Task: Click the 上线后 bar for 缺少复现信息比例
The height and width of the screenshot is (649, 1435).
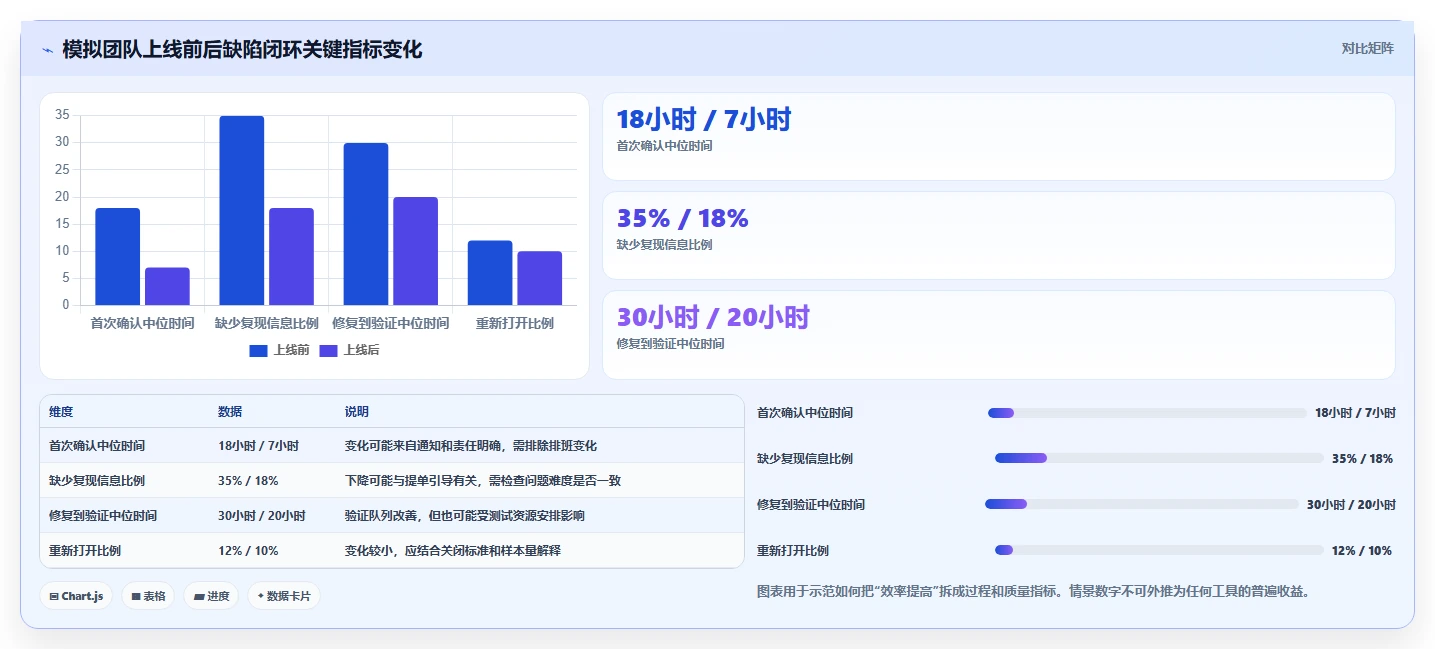Action: pos(291,257)
